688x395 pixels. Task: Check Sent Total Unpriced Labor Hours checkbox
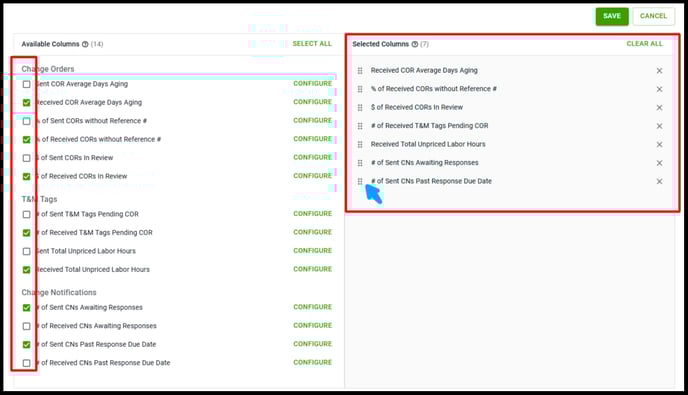coord(26,251)
